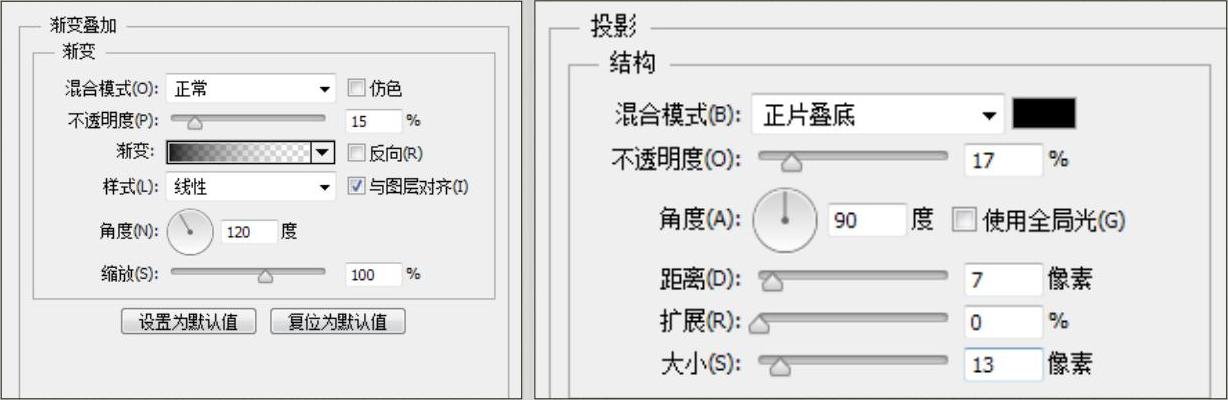The image size is (1228, 400).
Task: Toggle the 反向 reverse checkbox
Action: 356,153
